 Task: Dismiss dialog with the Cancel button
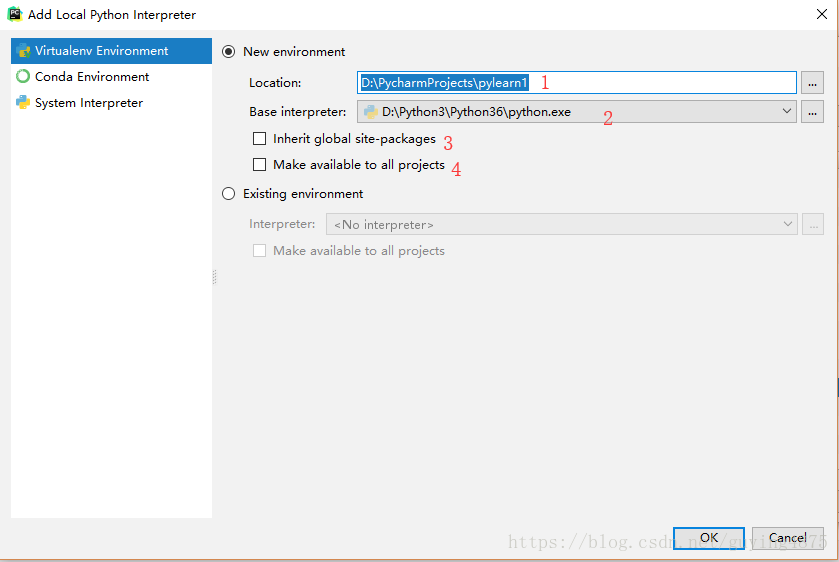click(x=788, y=538)
